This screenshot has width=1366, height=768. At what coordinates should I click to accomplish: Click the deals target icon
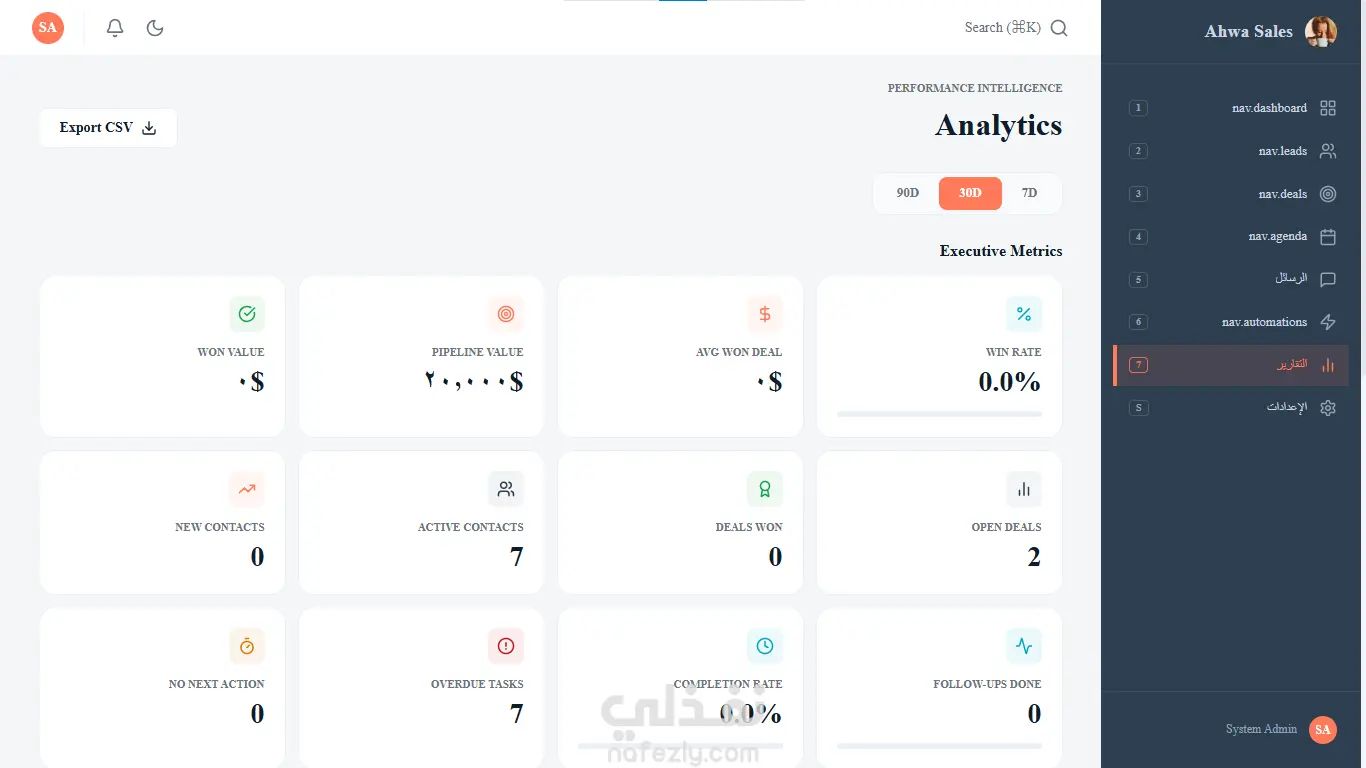(x=1328, y=194)
